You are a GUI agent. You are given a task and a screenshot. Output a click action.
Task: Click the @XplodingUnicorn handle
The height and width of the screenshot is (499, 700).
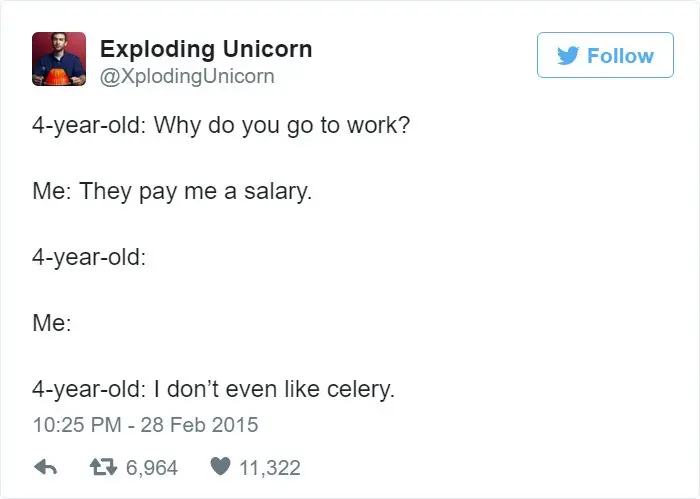(186, 76)
